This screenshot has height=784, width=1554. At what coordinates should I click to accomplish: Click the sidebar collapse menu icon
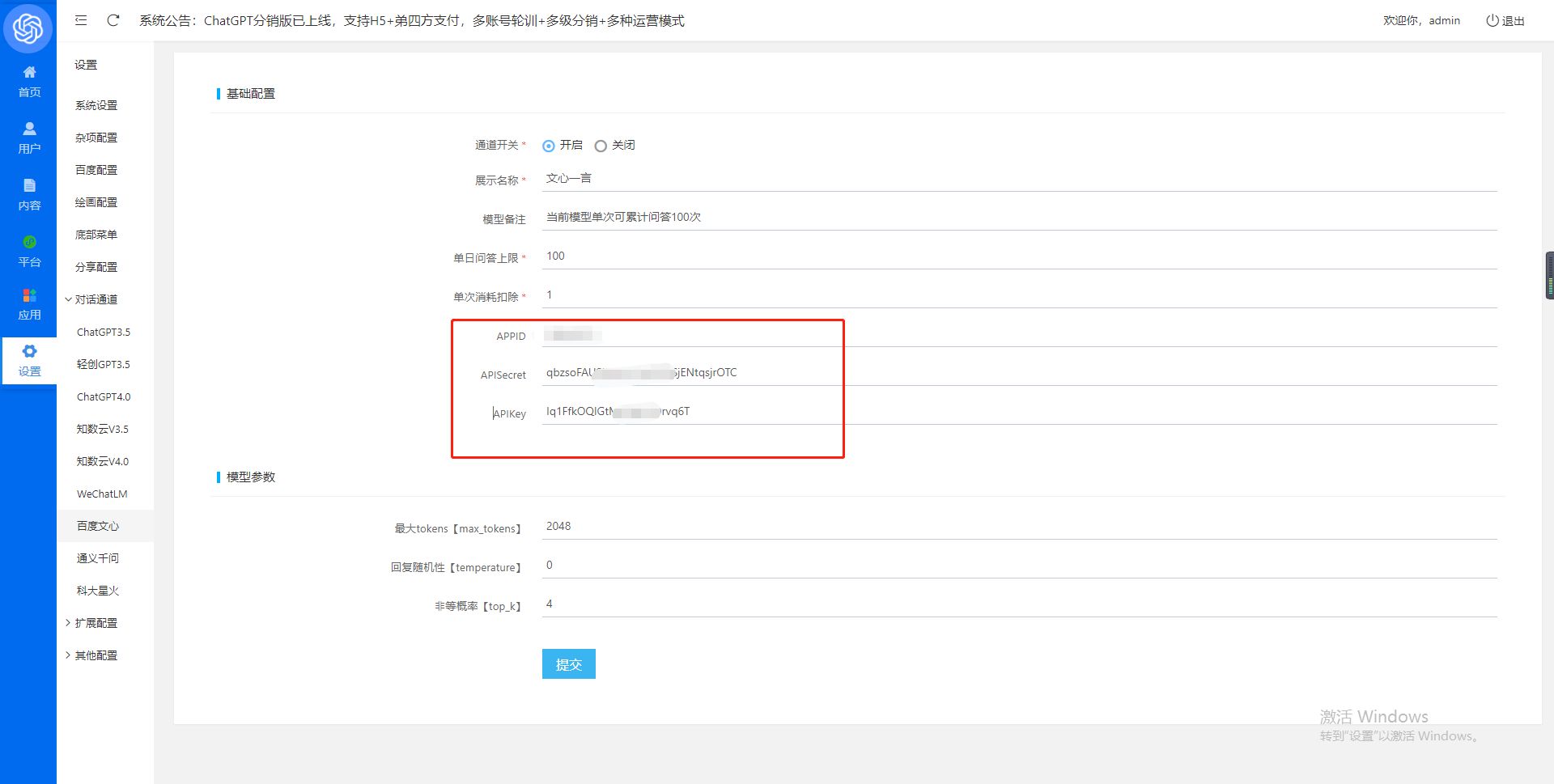pos(81,20)
